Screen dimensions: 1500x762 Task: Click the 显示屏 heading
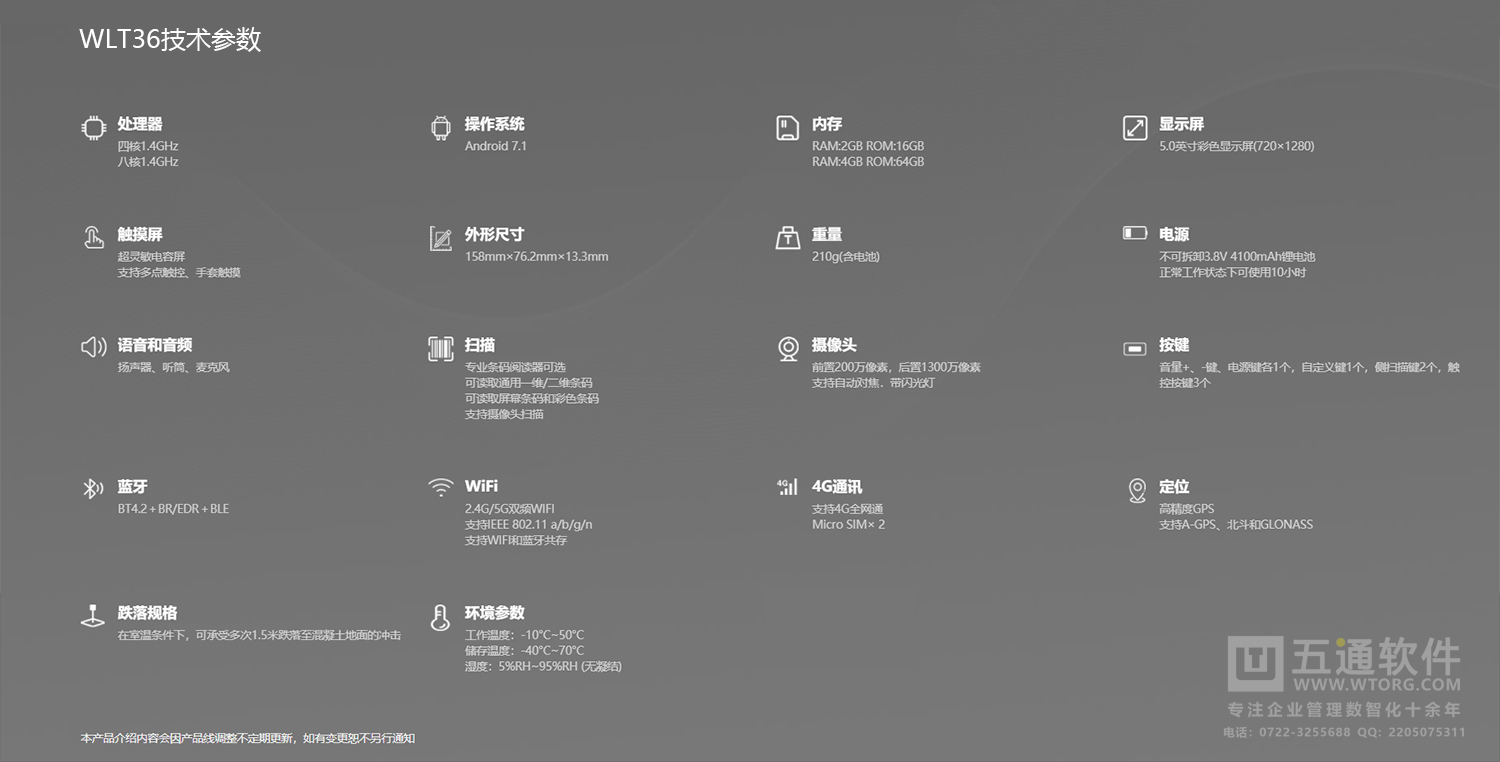coord(1182,124)
